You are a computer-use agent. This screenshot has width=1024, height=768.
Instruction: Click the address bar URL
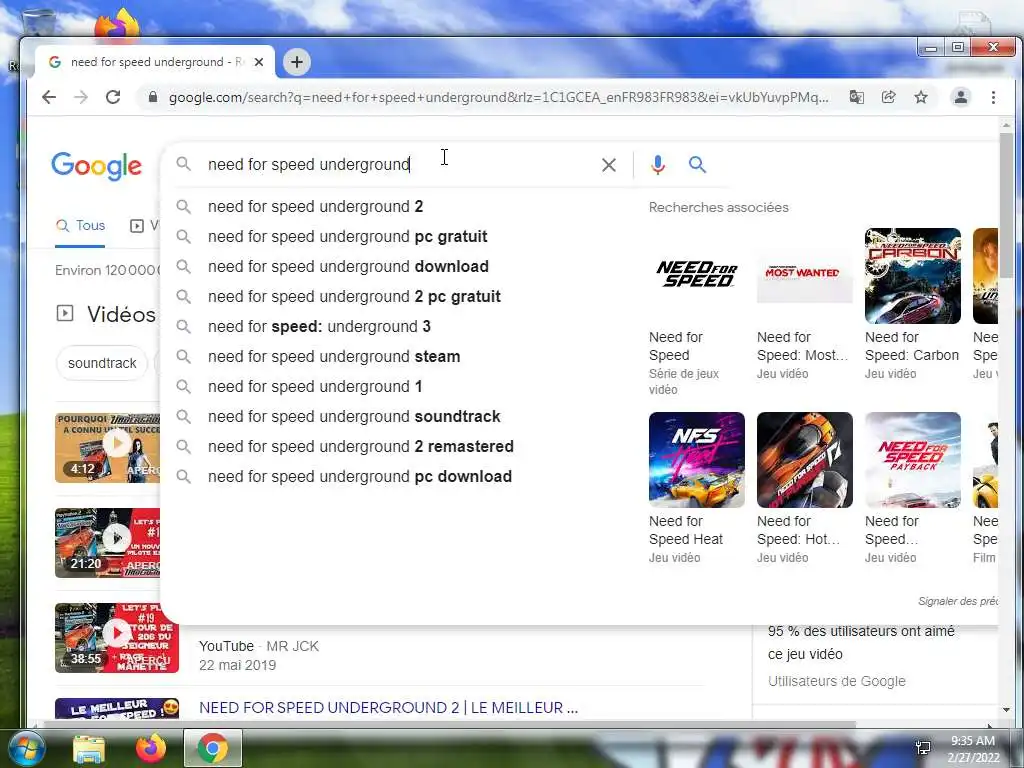[498, 97]
